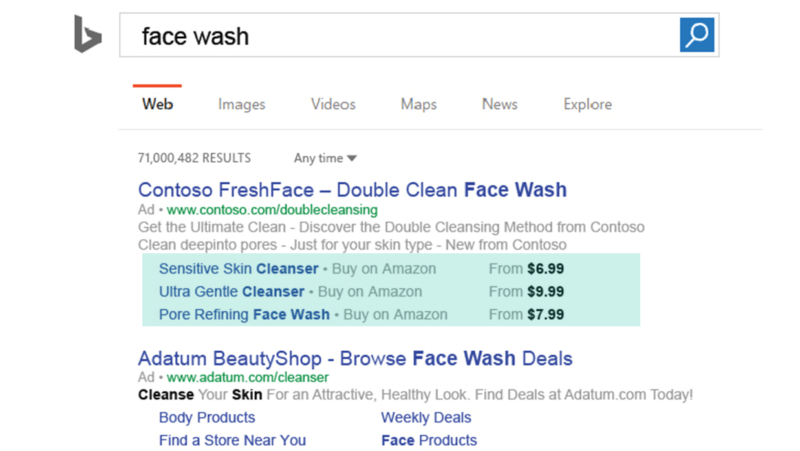Open the Videos tab
This screenshot has height=451, width=800.
pos(333,104)
